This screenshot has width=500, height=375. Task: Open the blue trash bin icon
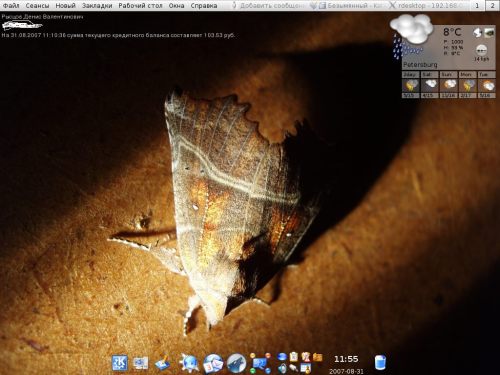380,363
